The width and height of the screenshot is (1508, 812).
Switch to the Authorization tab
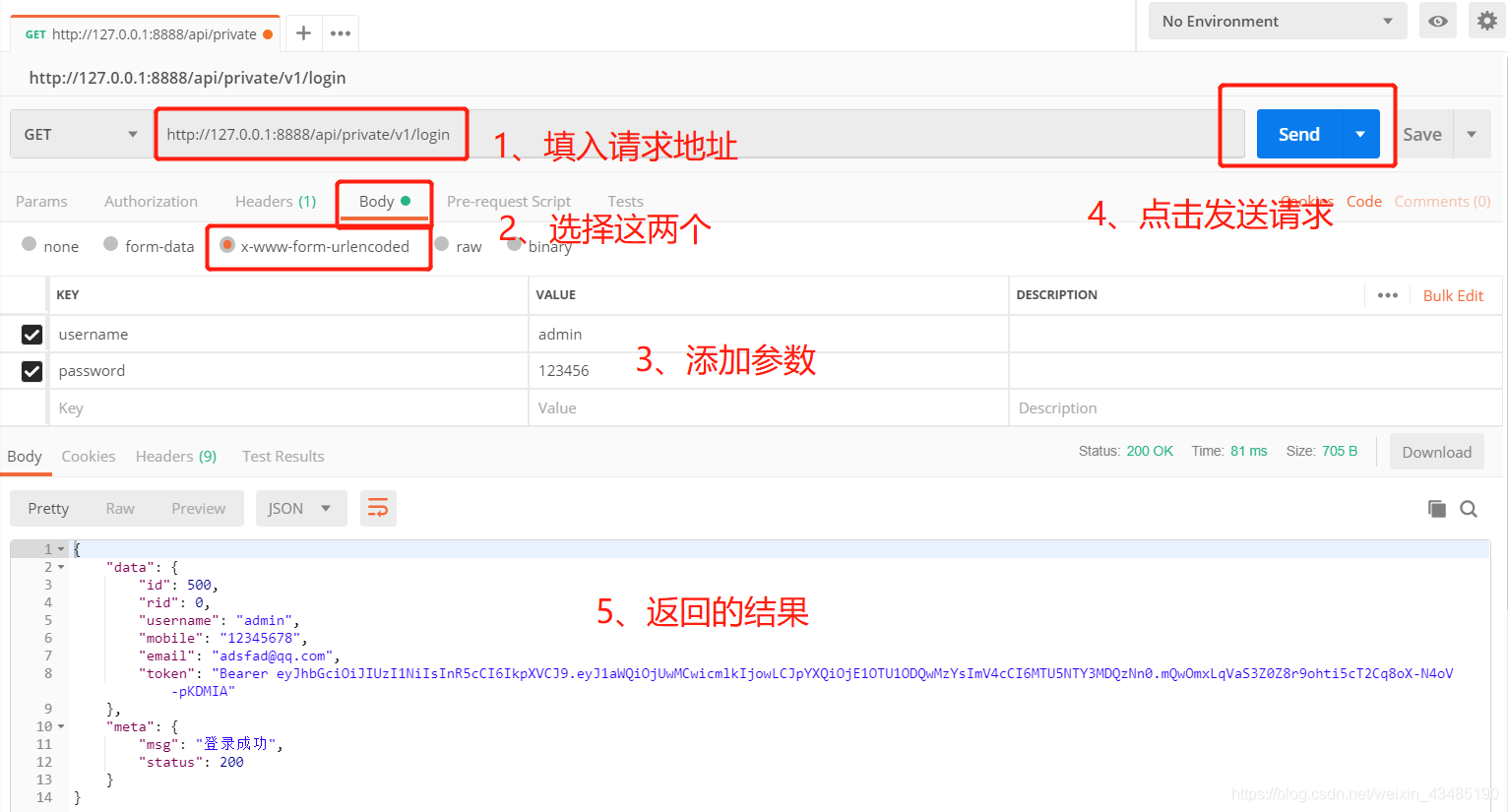(x=151, y=201)
